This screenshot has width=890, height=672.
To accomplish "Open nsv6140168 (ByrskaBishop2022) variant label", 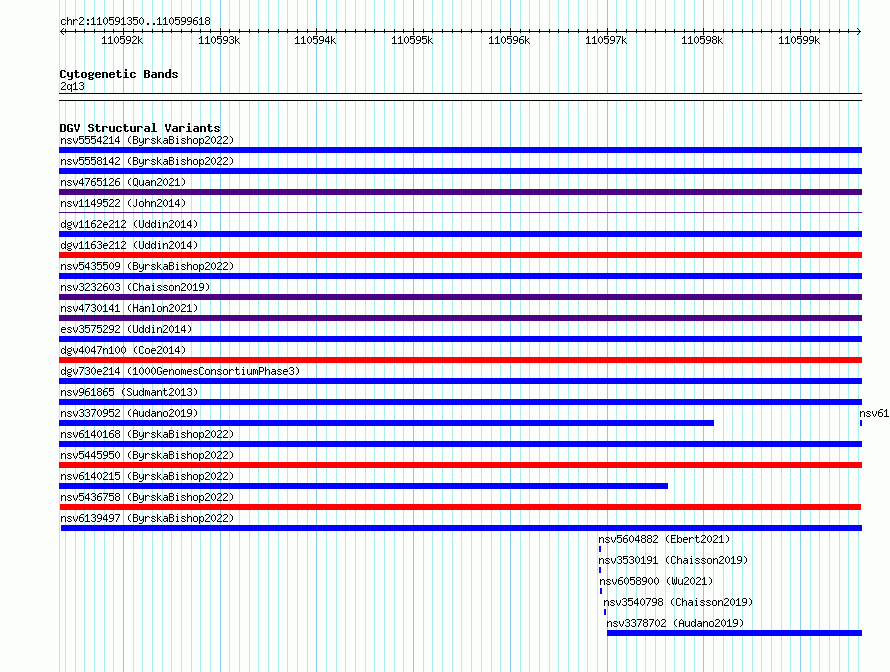I will [146, 434].
